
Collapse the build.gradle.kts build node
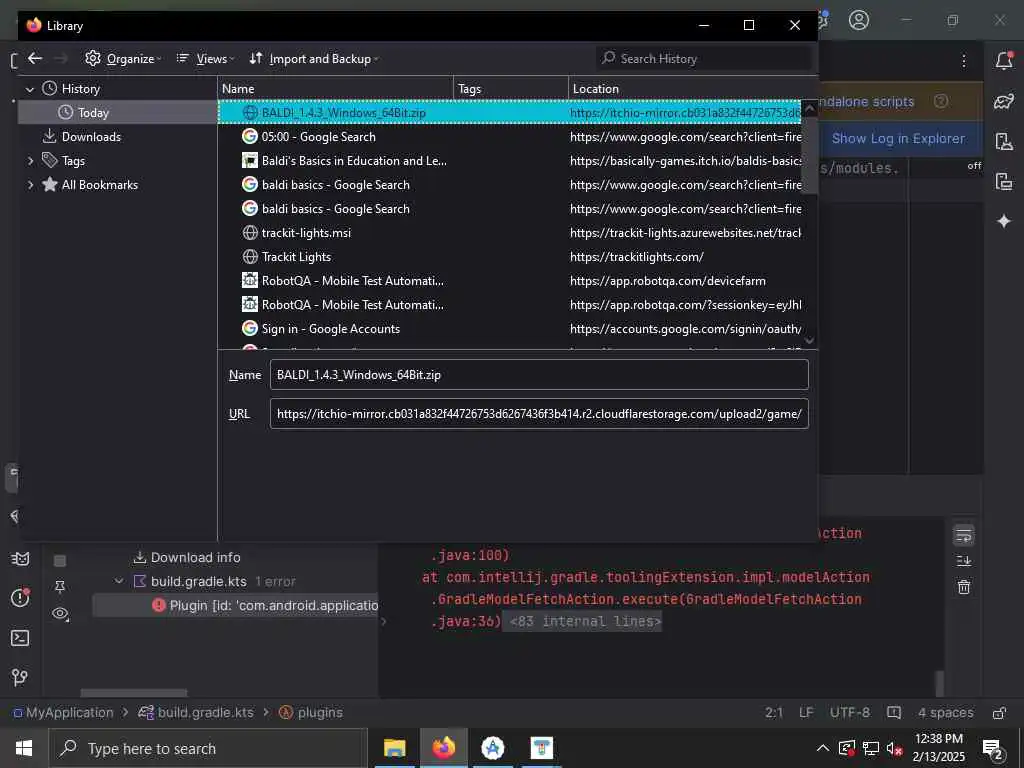pyautogui.click(x=119, y=581)
